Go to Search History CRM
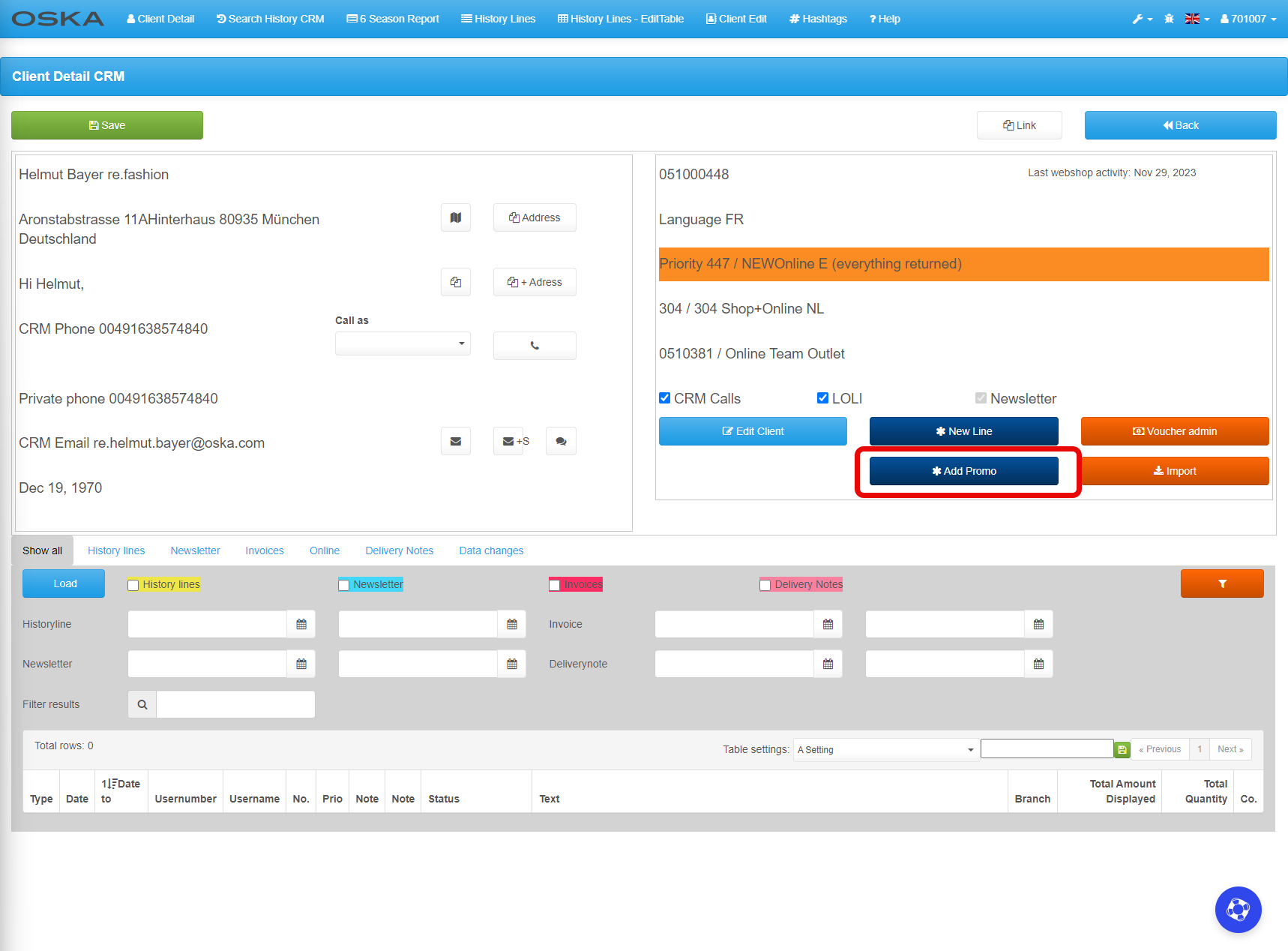This screenshot has height=951, width=1288. point(271,19)
